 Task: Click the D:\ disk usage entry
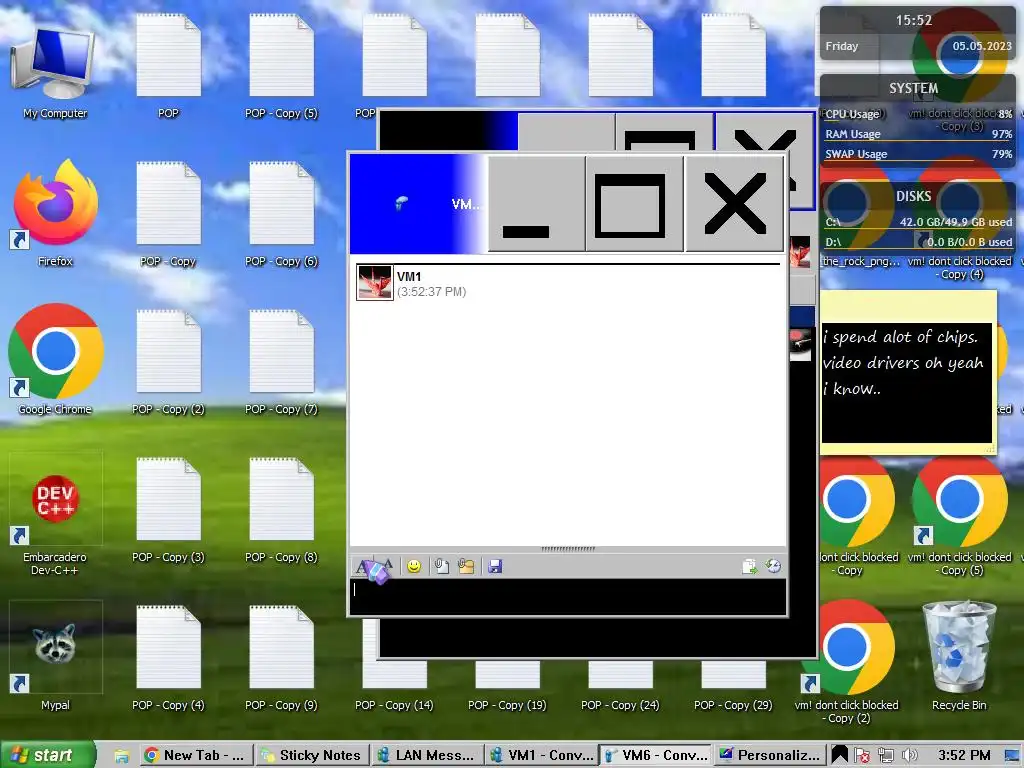click(918, 242)
